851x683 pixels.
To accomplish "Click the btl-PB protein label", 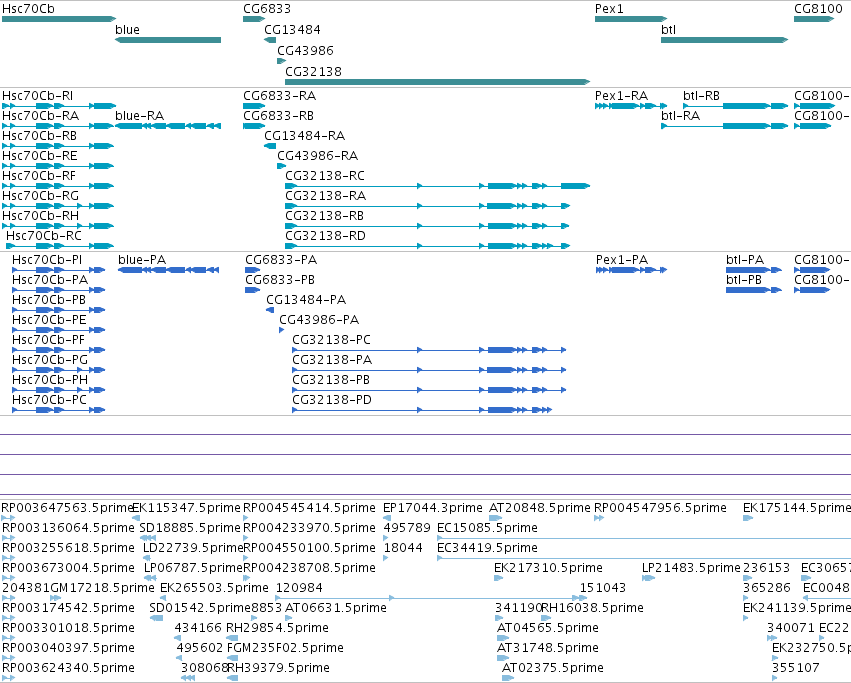I will (744, 280).
